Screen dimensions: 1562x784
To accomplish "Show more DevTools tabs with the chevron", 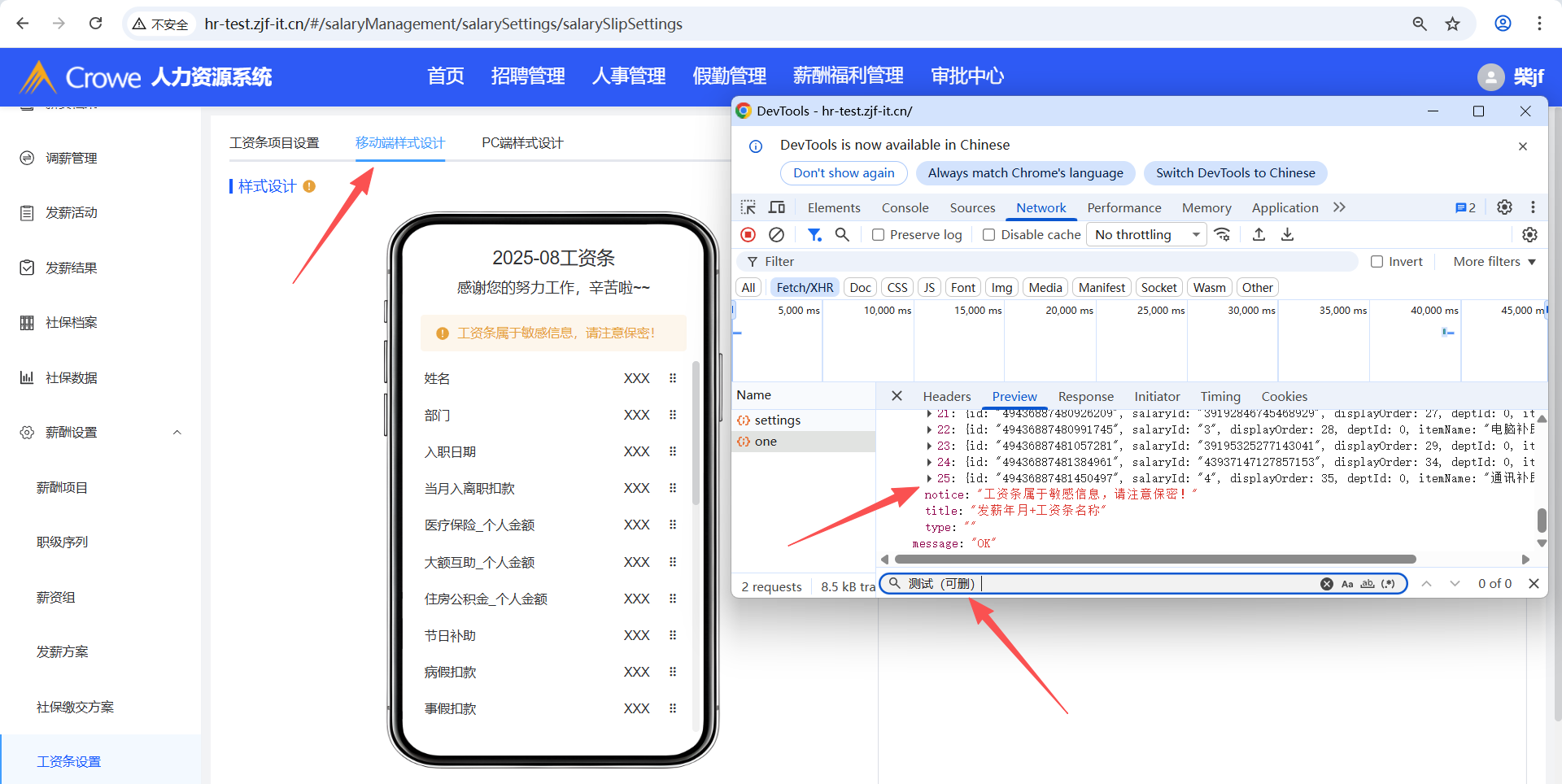I will [x=1339, y=207].
